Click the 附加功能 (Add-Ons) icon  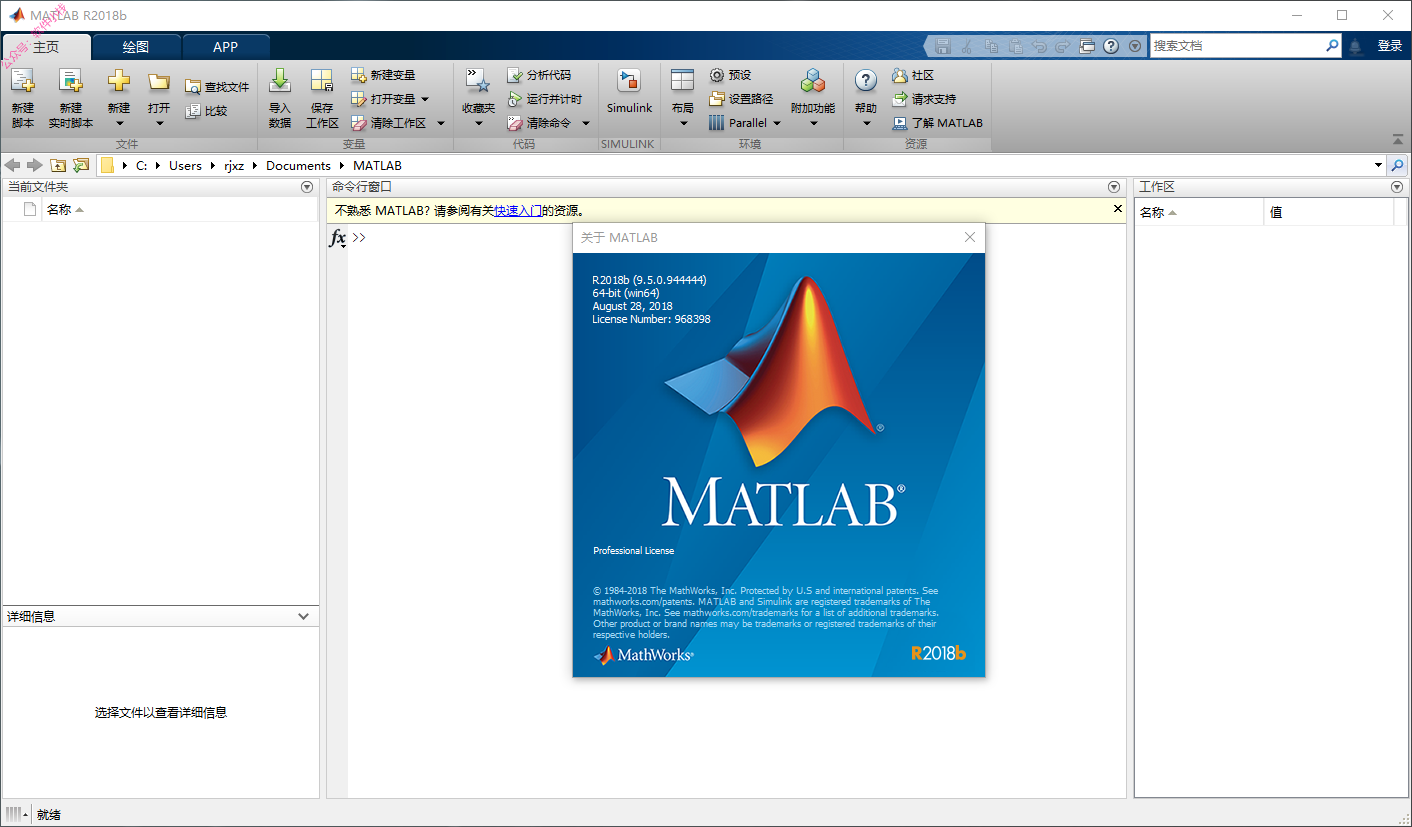[813, 82]
